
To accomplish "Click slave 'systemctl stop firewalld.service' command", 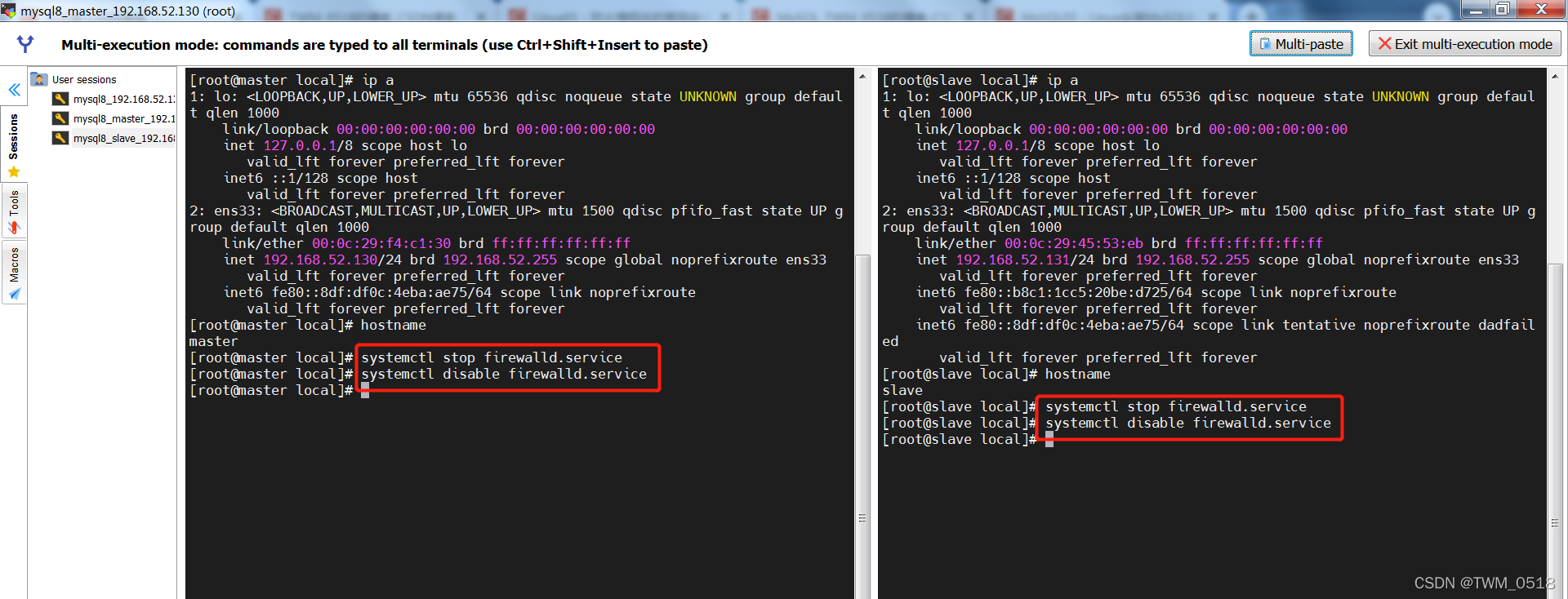I will pyautogui.click(x=1176, y=406).
